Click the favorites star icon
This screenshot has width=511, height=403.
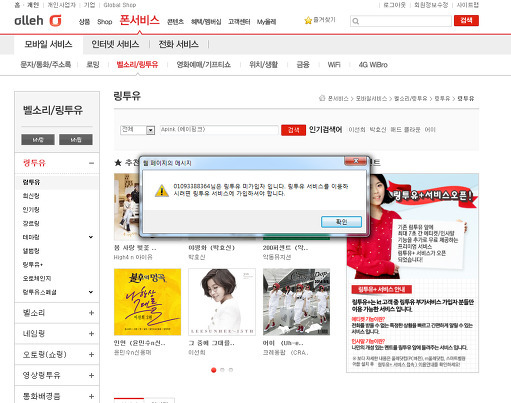pos(308,21)
